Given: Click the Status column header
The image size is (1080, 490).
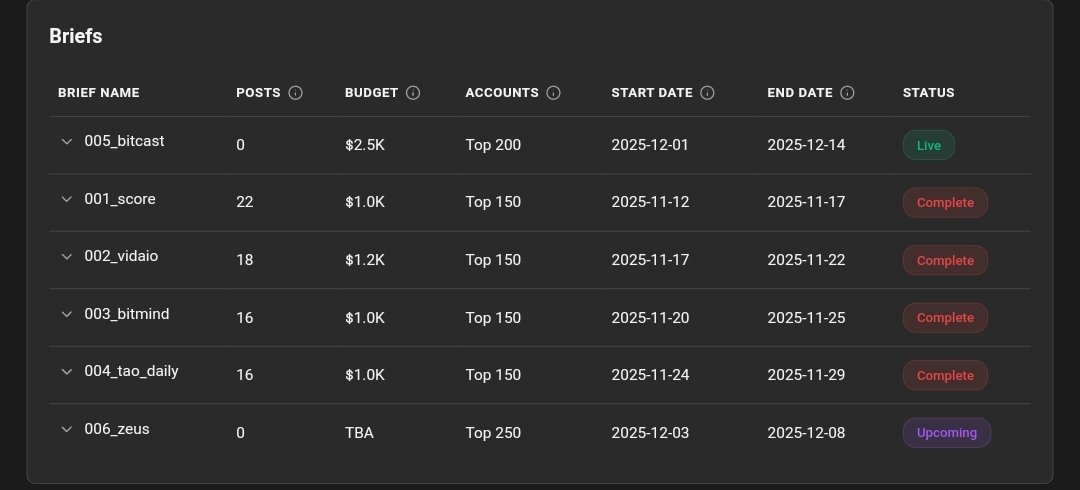Looking at the screenshot, I should click(928, 93).
